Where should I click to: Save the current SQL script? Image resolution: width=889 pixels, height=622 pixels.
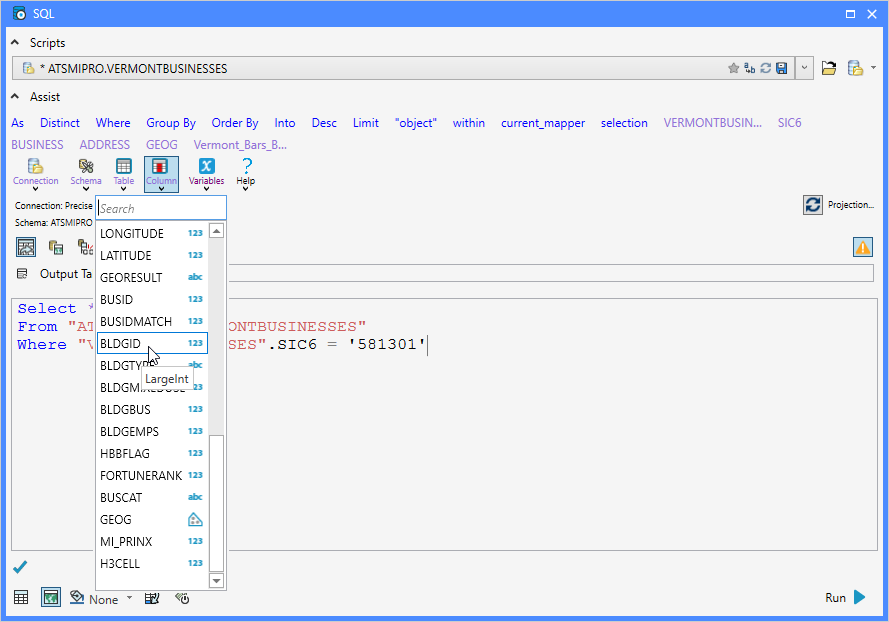[x=780, y=68]
